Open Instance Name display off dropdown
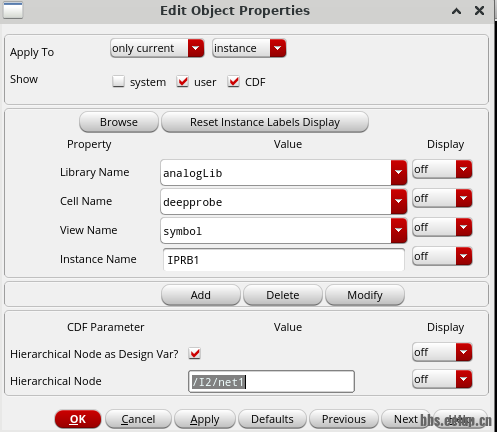Image resolution: width=497 pixels, height=432 pixels. tap(442, 256)
